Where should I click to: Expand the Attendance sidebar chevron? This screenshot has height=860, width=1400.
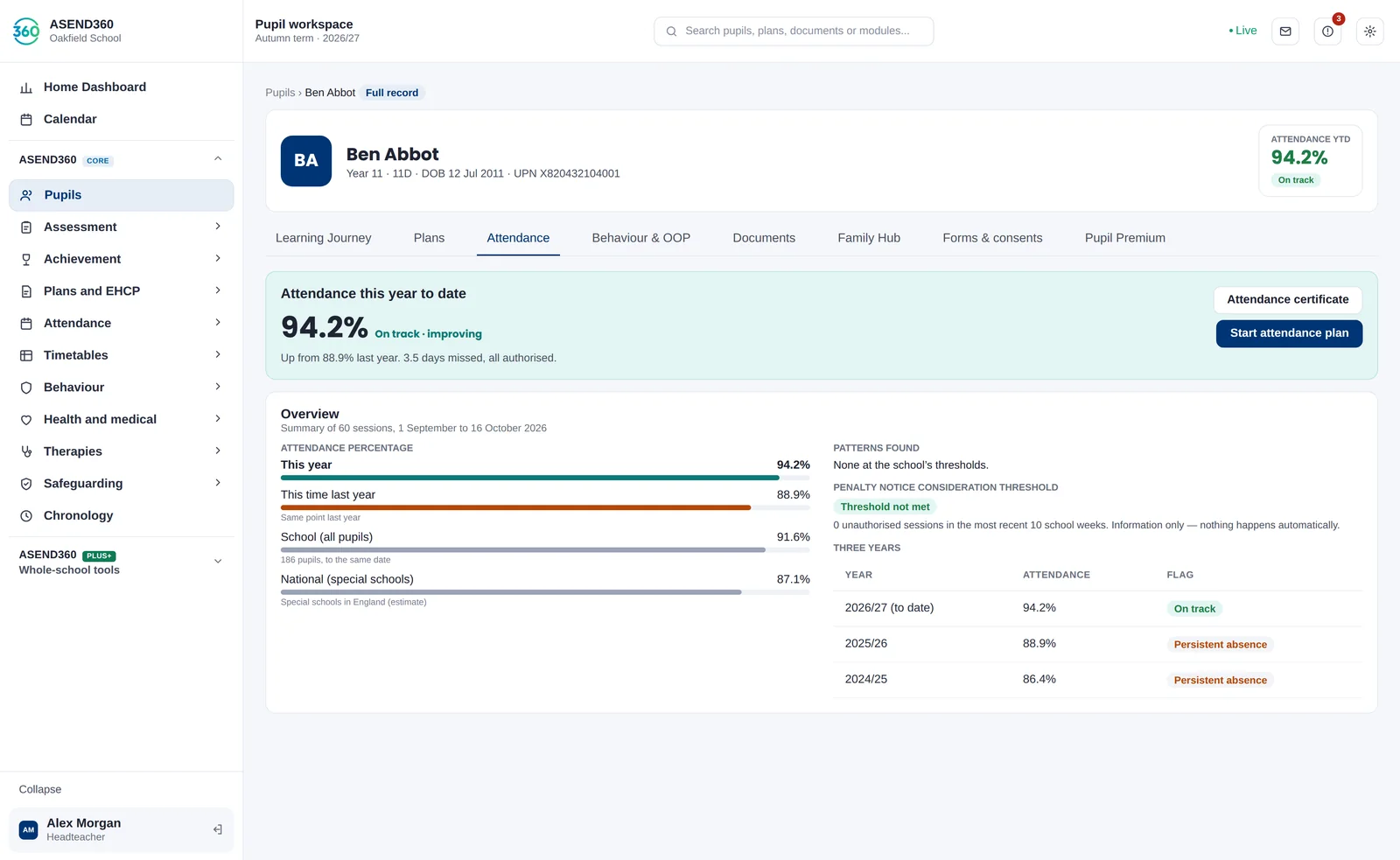tap(218, 323)
